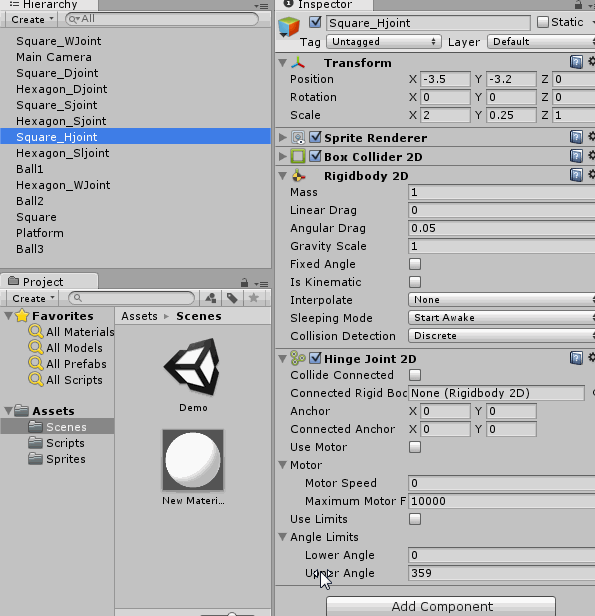The width and height of the screenshot is (595, 616).
Task: Select All Models saved search
Action: [66, 348]
